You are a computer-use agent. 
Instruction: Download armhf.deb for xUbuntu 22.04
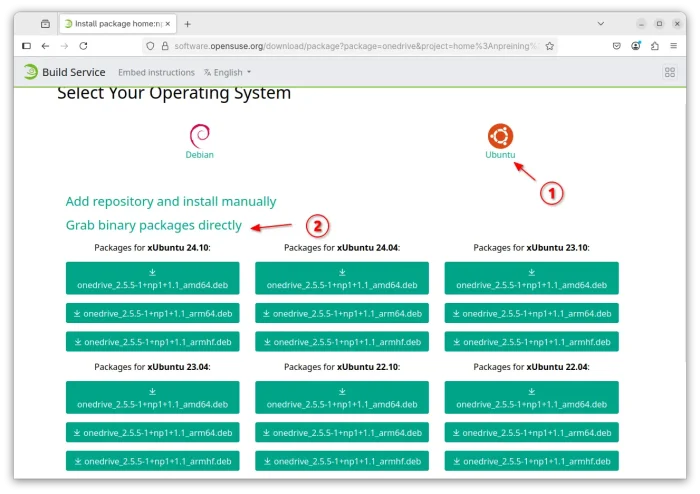pyautogui.click(x=531, y=461)
